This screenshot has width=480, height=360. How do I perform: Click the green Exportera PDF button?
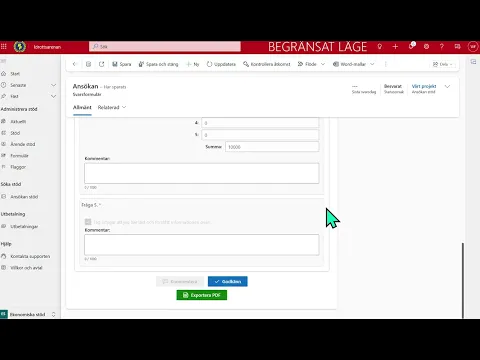[202, 295]
